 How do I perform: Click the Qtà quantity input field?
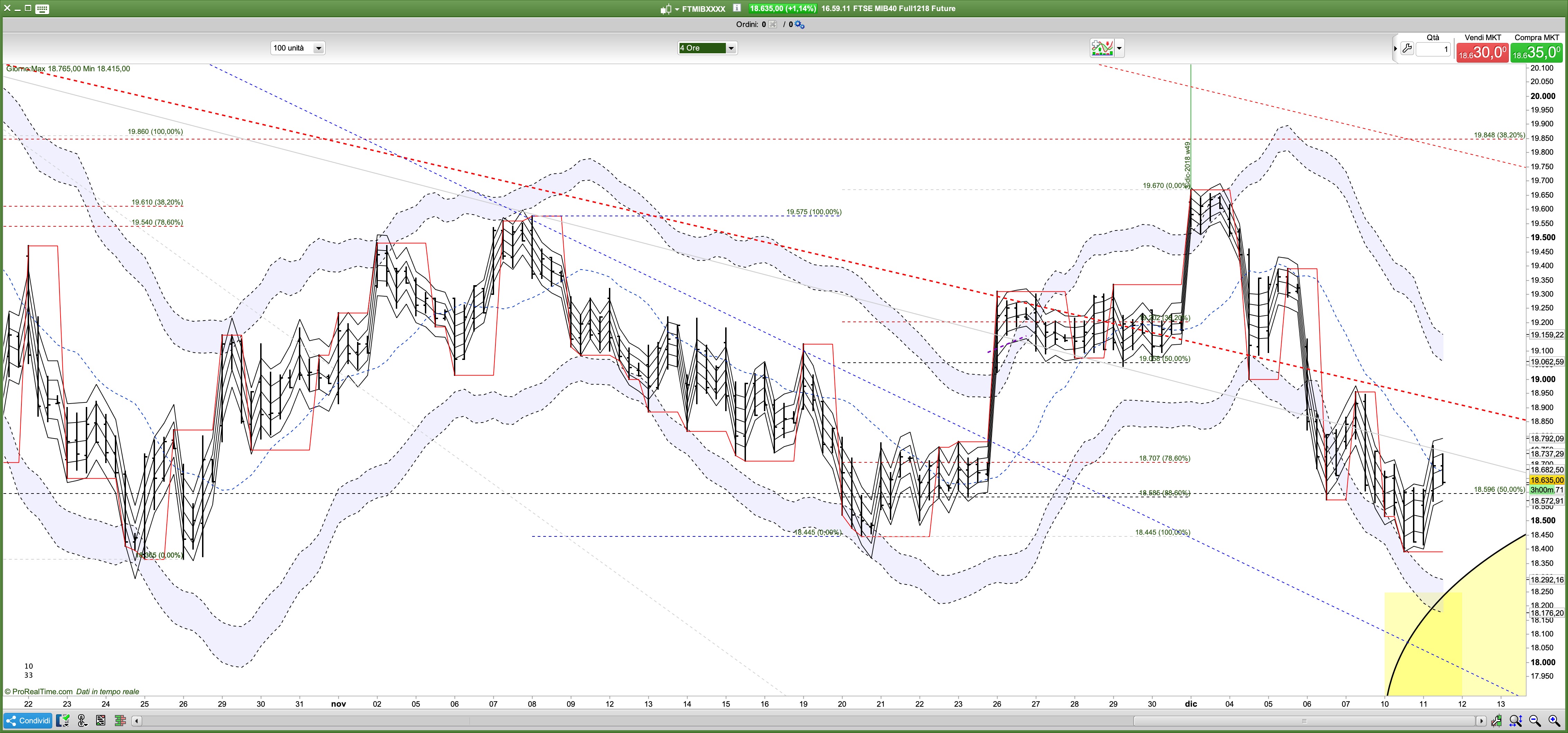(1433, 49)
